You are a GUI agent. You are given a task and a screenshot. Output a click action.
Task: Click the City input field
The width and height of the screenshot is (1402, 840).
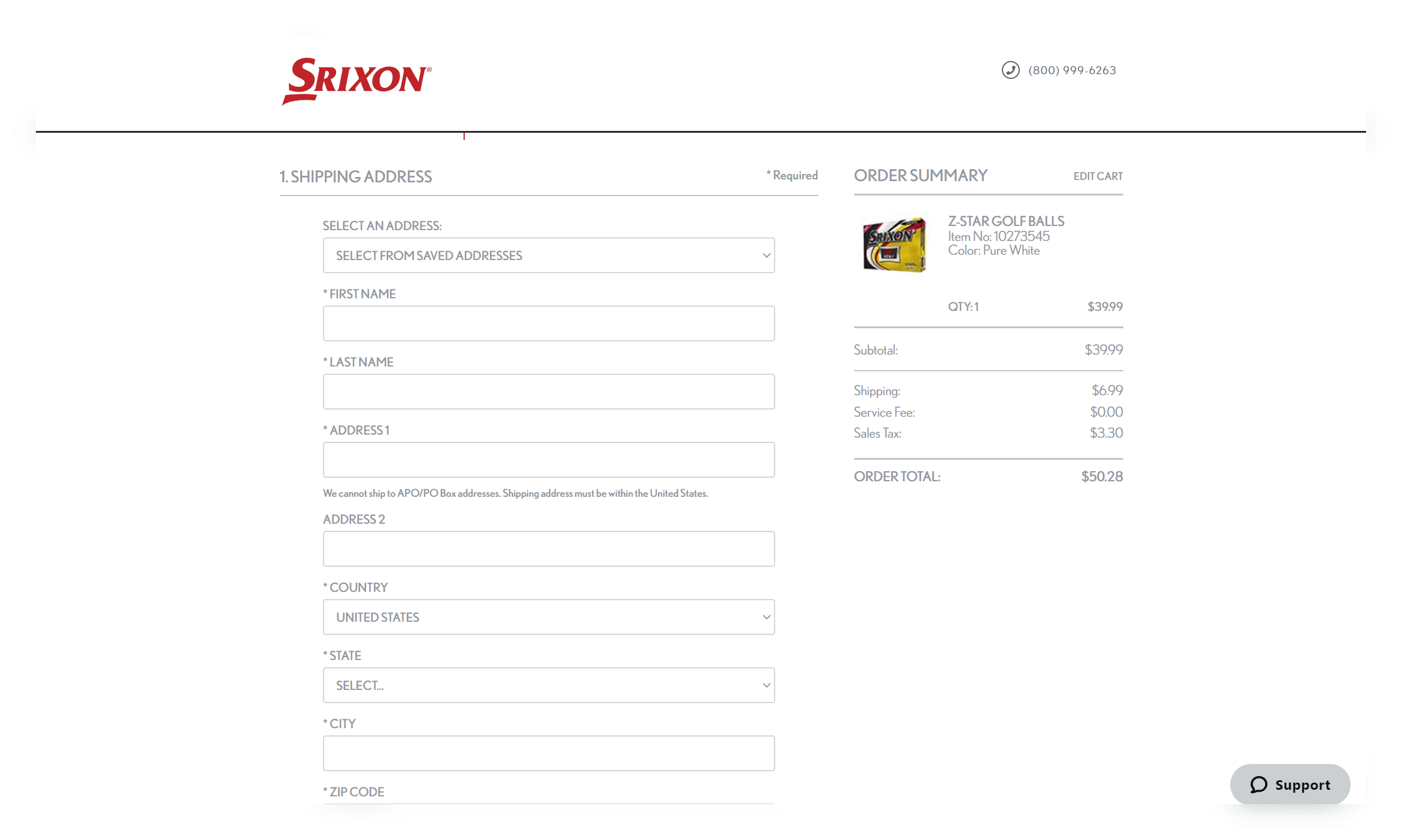pyautogui.click(x=548, y=753)
